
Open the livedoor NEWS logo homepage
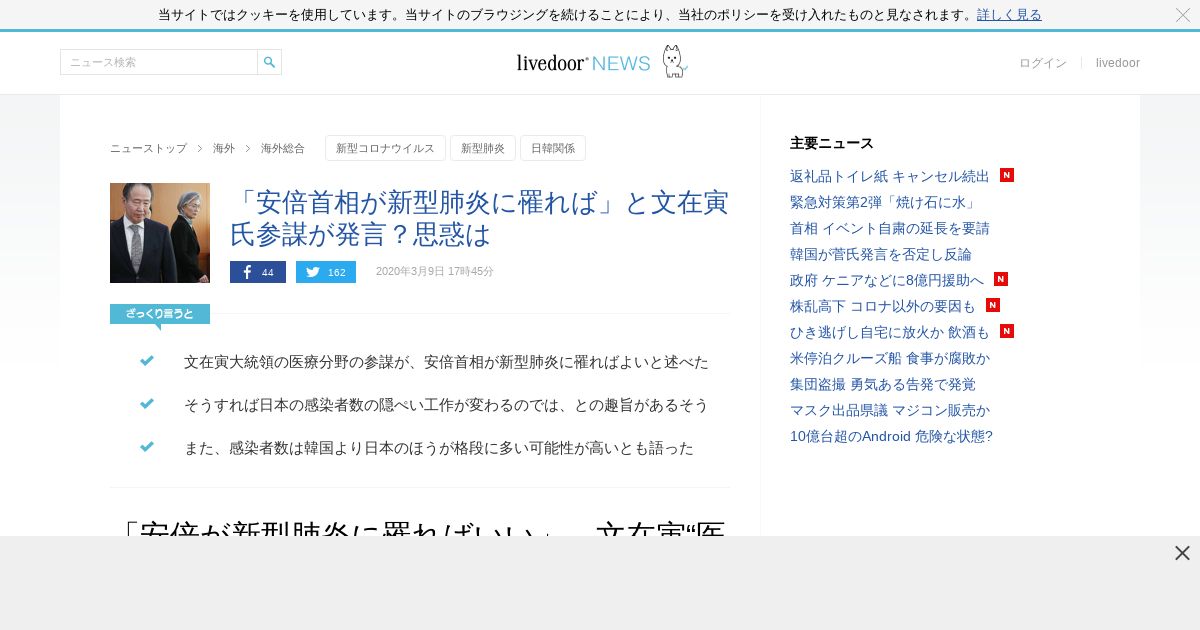point(601,62)
